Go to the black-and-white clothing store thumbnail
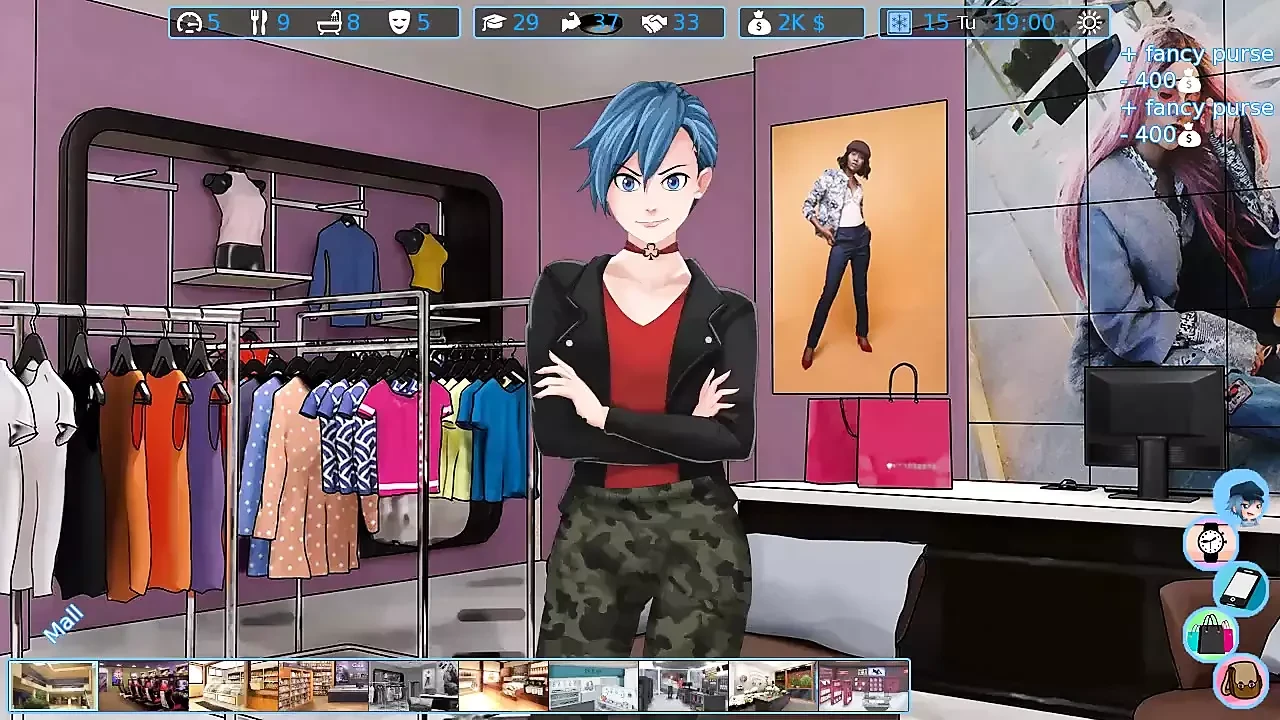This screenshot has width=1280, height=720. (x=413, y=686)
